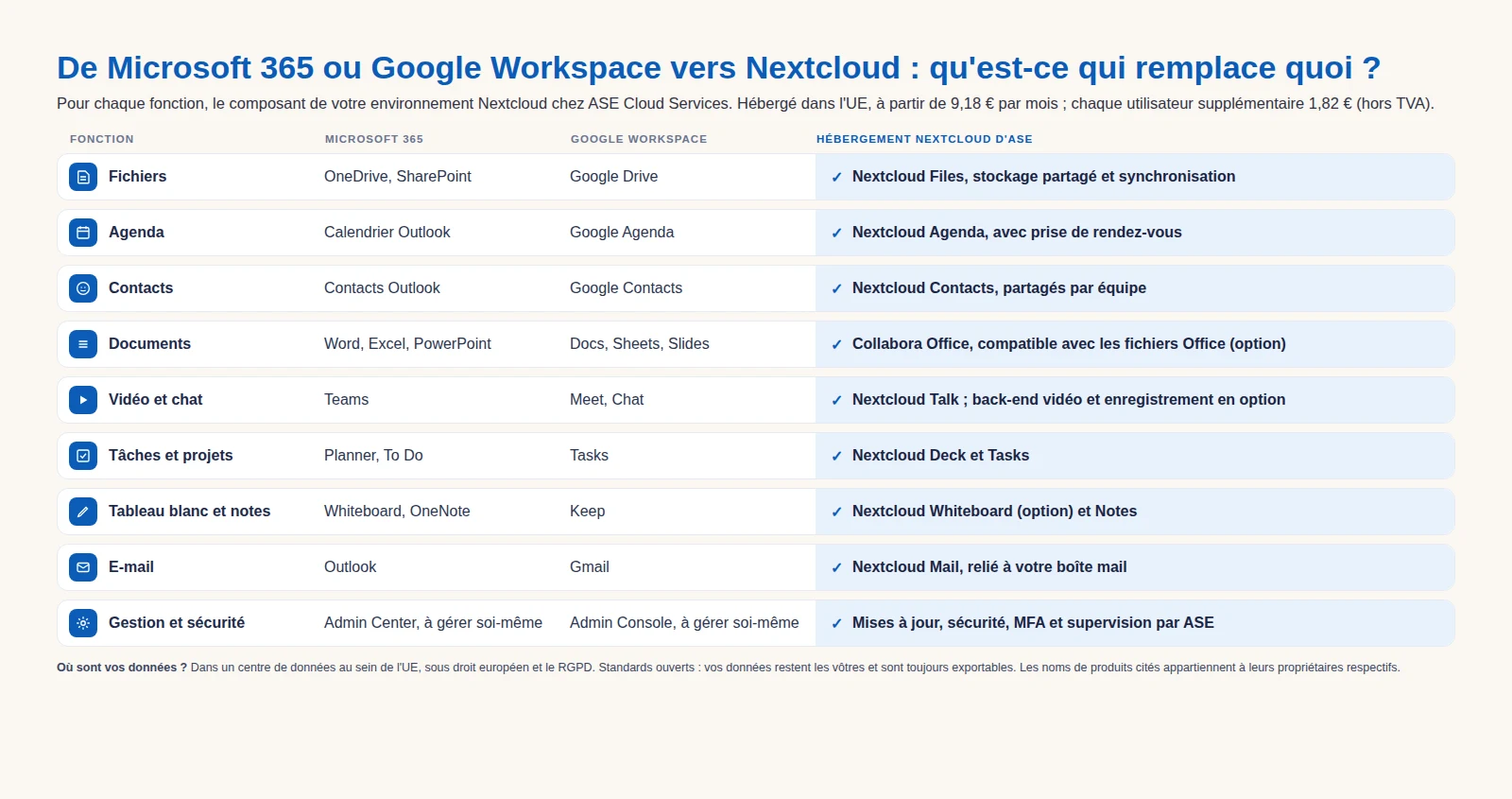
Task: Click the E-mail envelope icon
Action: 83,567
